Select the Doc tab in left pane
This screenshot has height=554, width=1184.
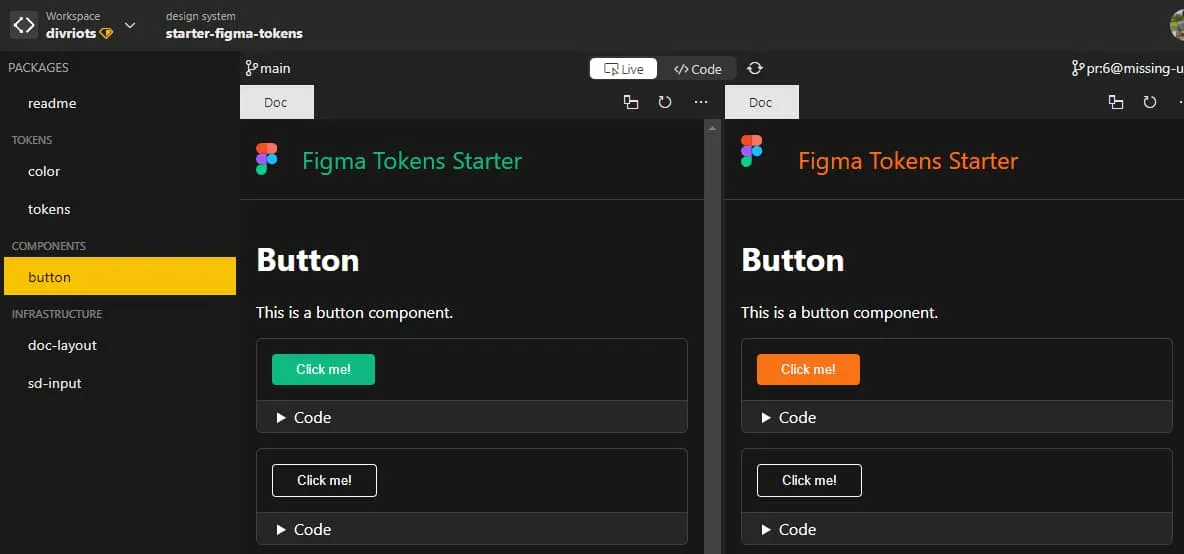(x=276, y=102)
